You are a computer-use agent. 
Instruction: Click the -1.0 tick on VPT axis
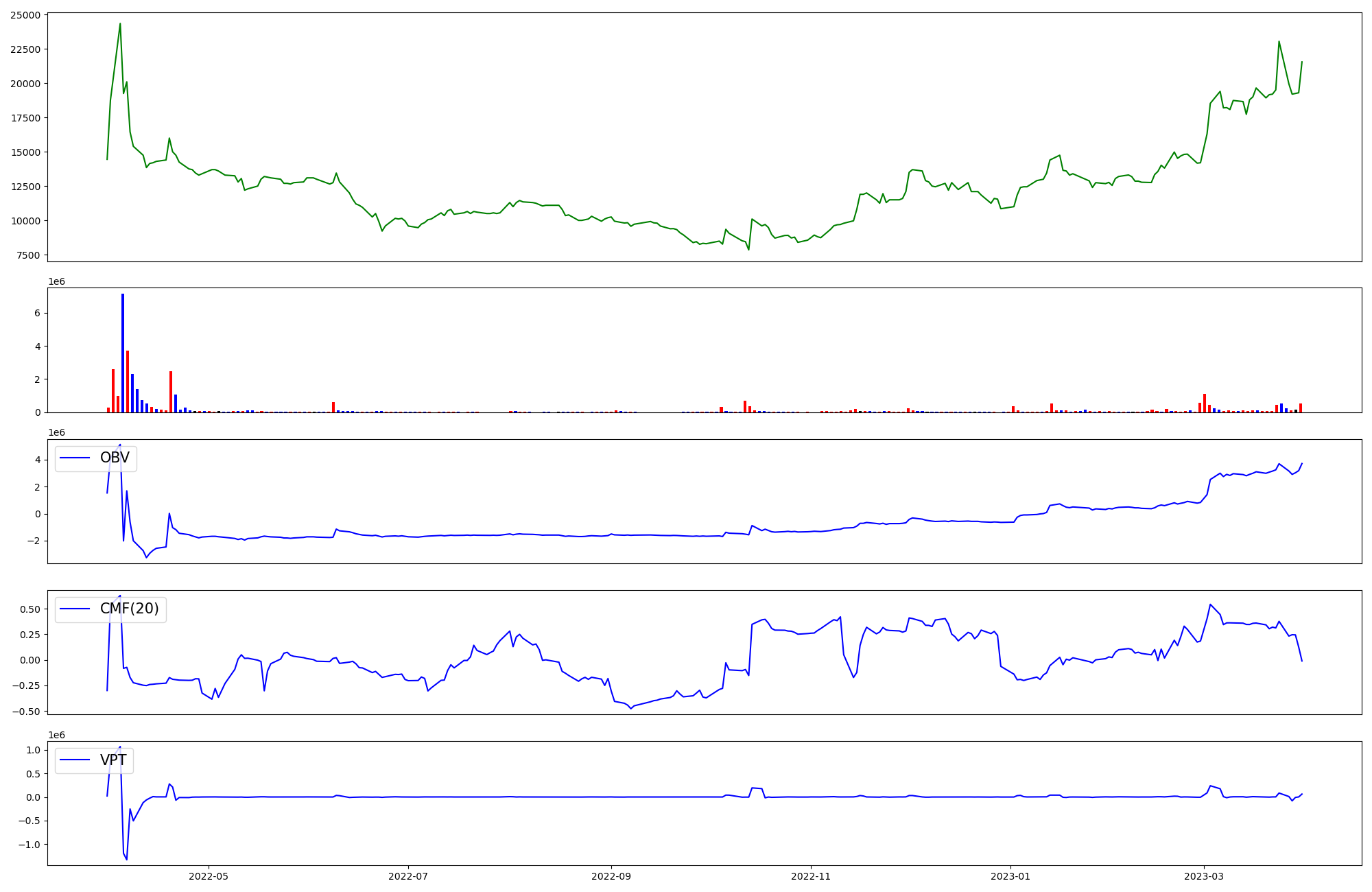coord(31,845)
